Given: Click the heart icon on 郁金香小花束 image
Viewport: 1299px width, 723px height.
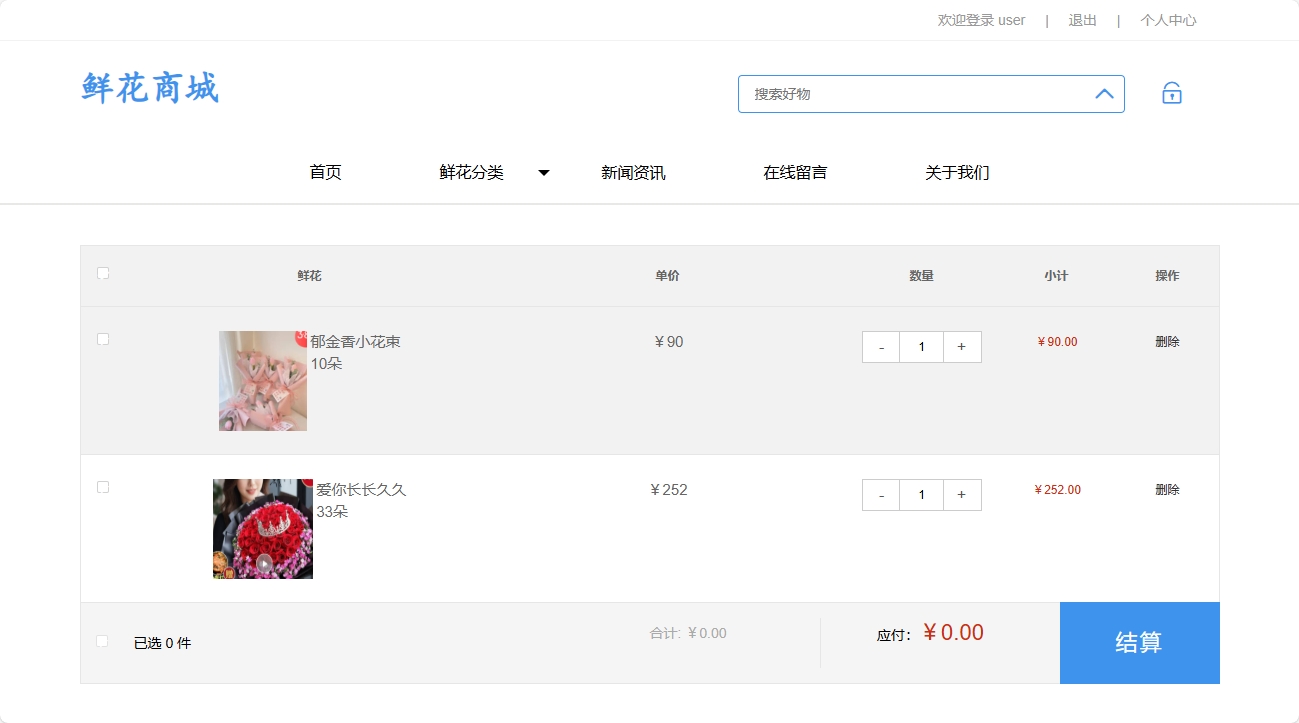Looking at the screenshot, I should (301, 336).
